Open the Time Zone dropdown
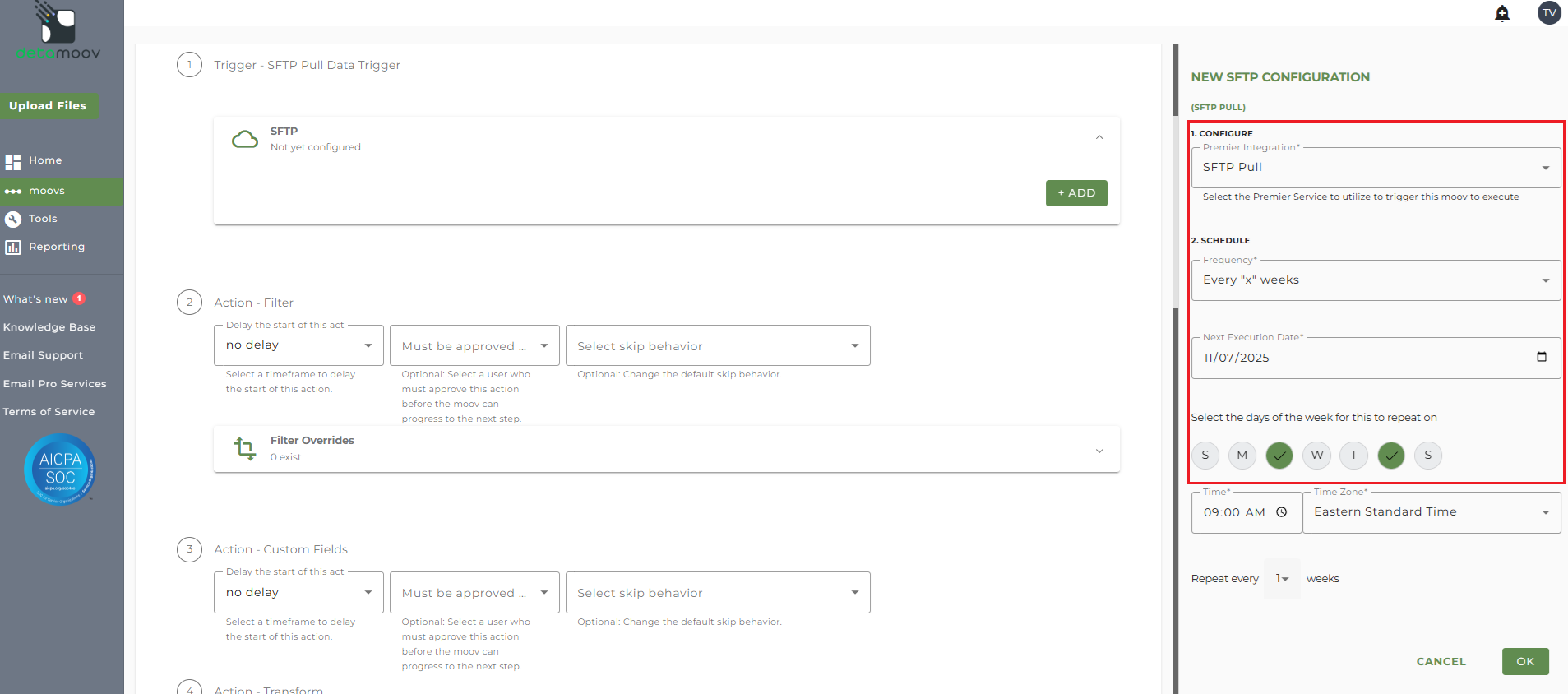The image size is (1568, 694). pyautogui.click(x=1431, y=512)
